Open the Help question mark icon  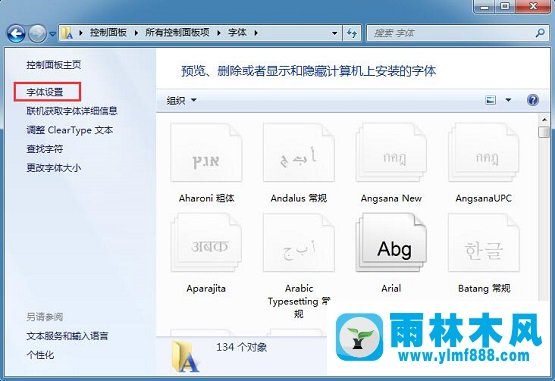click(x=533, y=100)
